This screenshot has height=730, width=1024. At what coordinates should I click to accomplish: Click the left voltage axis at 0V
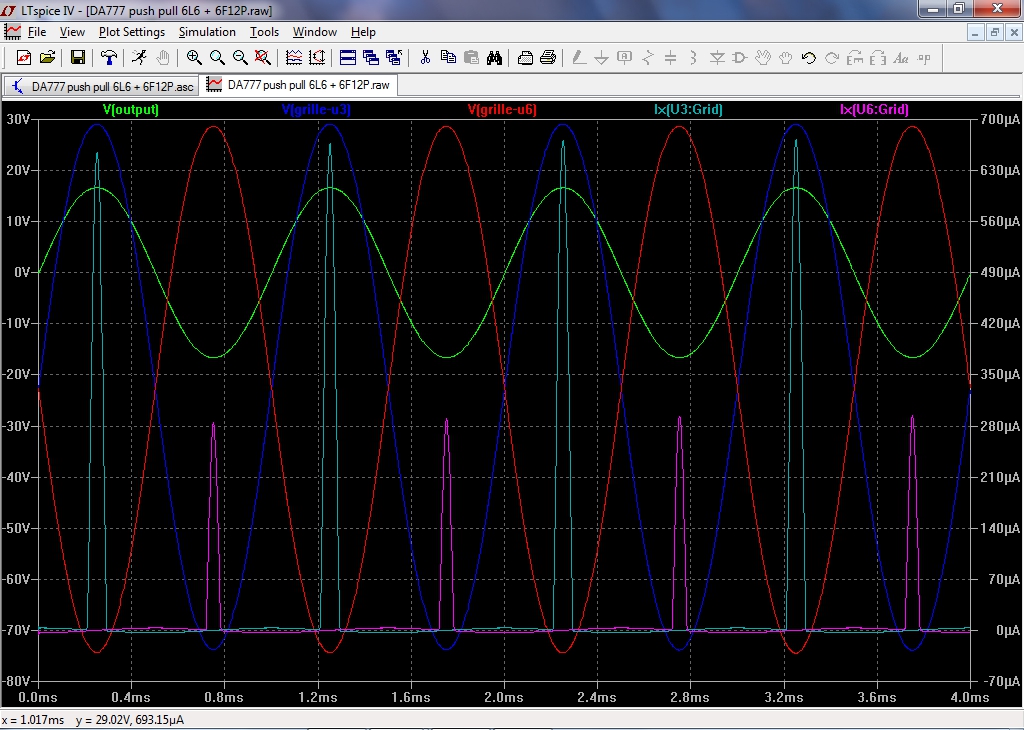coord(22,272)
